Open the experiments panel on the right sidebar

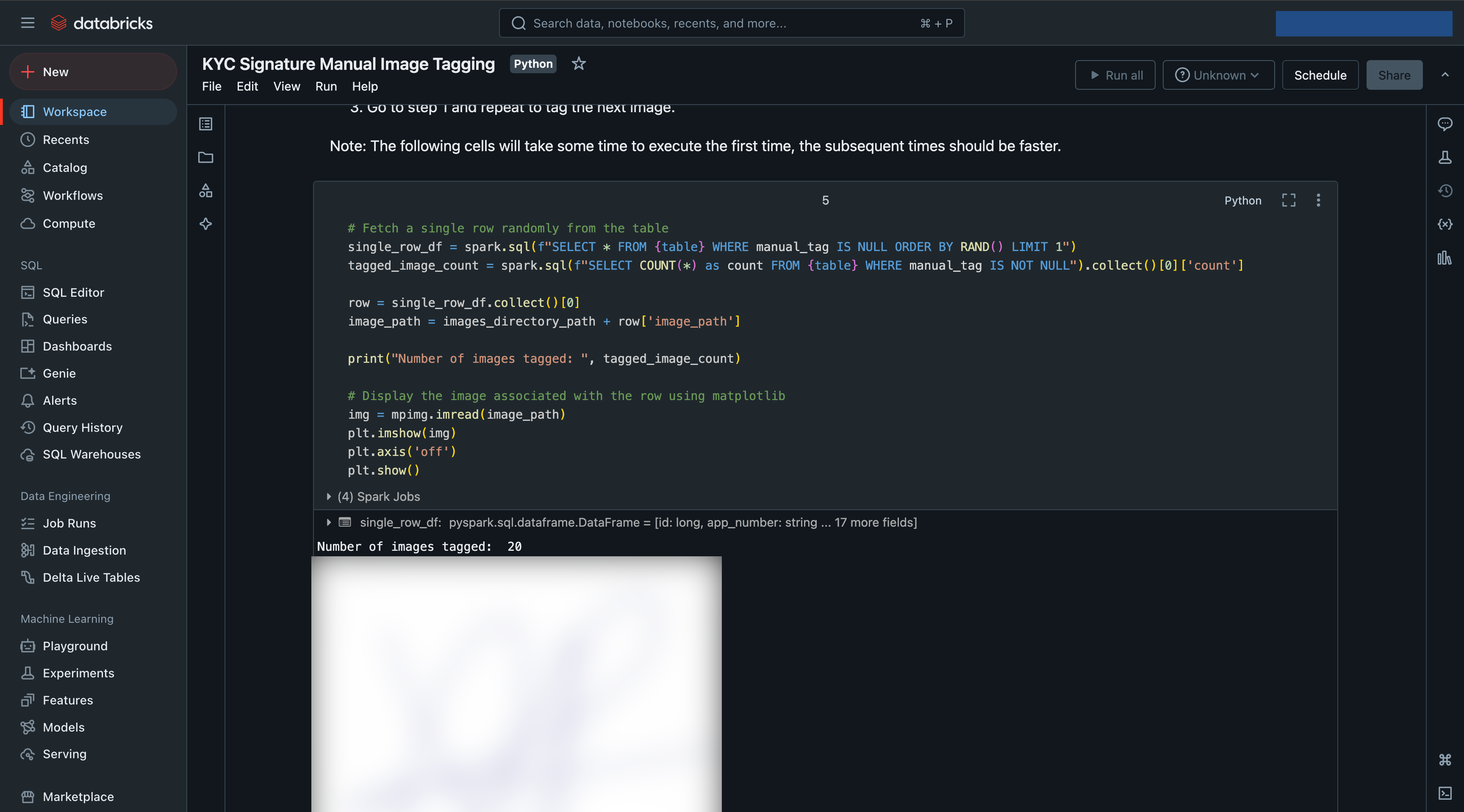pos(1445,158)
